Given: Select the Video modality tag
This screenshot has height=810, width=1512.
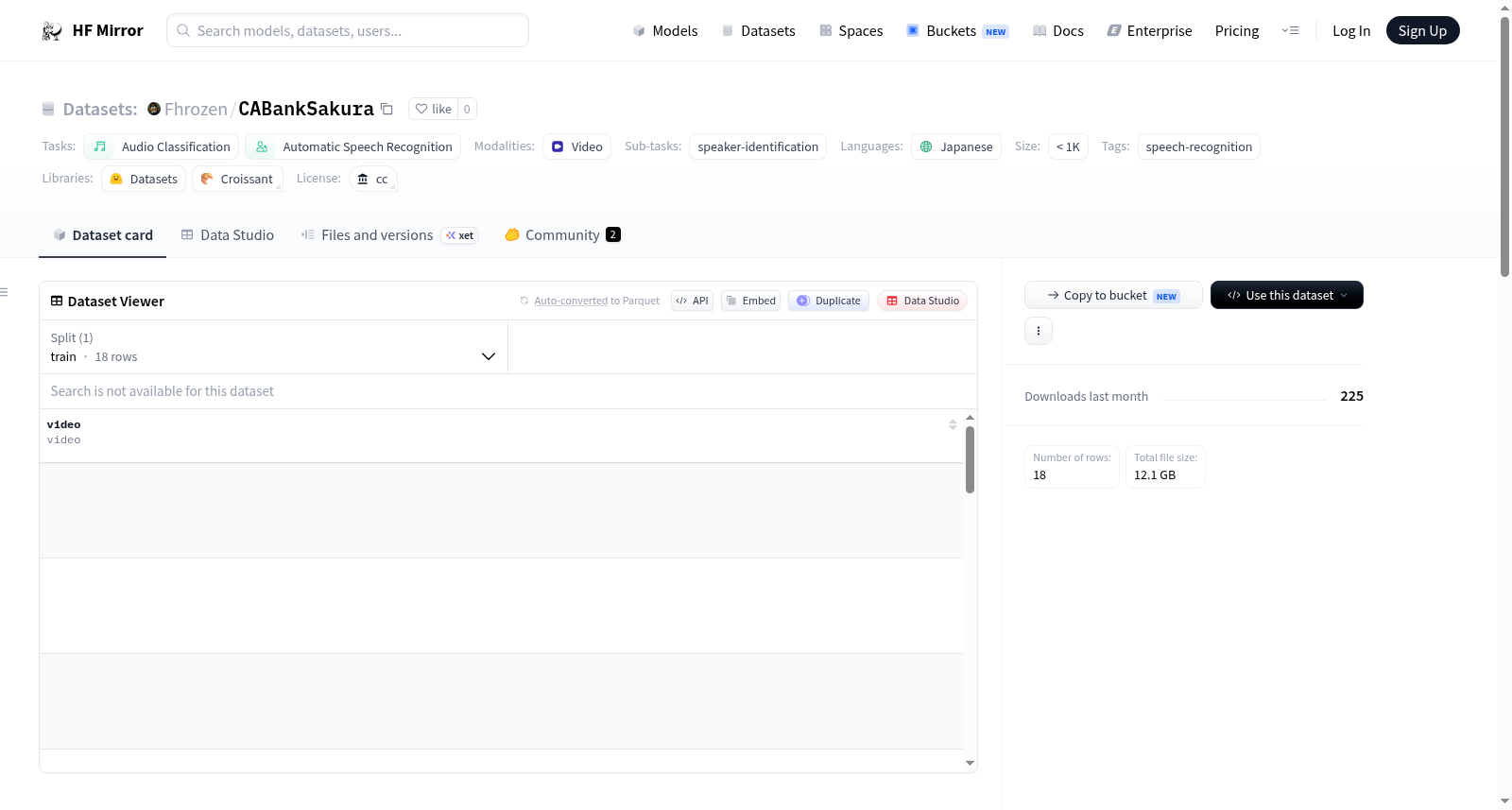Looking at the screenshot, I should (x=576, y=146).
